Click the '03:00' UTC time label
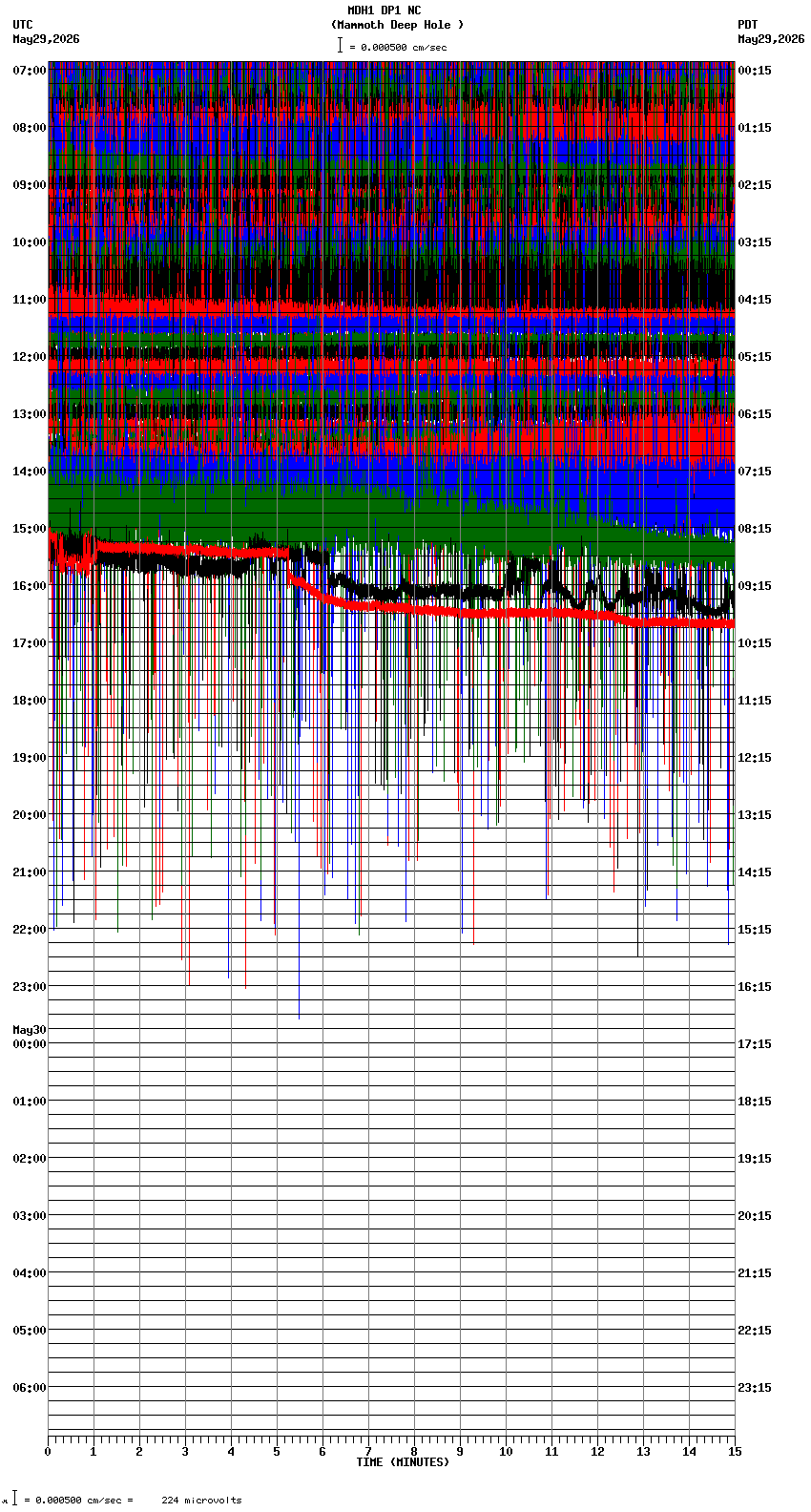The width and height of the screenshot is (811, 1512). 30,1216
